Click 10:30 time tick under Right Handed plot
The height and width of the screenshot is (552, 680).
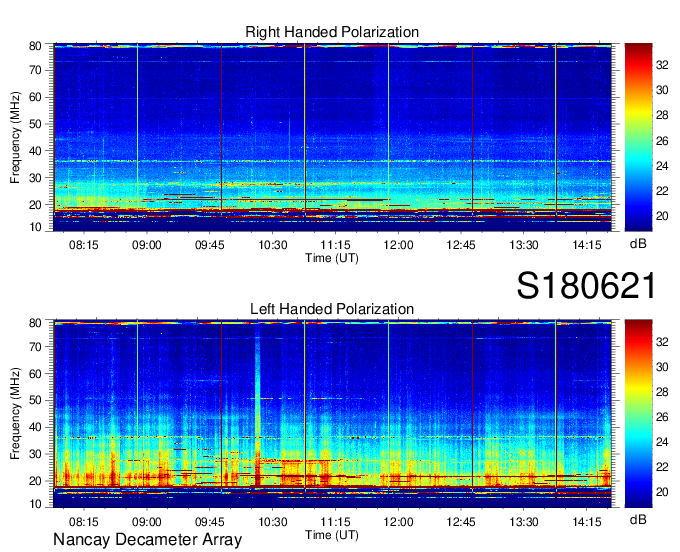click(x=273, y=245)
